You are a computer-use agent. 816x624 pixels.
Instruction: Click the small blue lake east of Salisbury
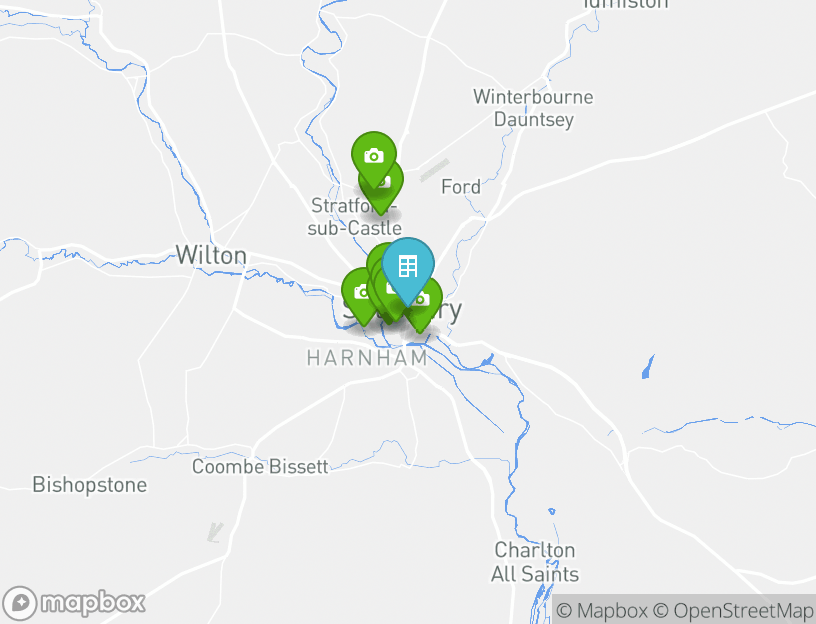(648, 367)
